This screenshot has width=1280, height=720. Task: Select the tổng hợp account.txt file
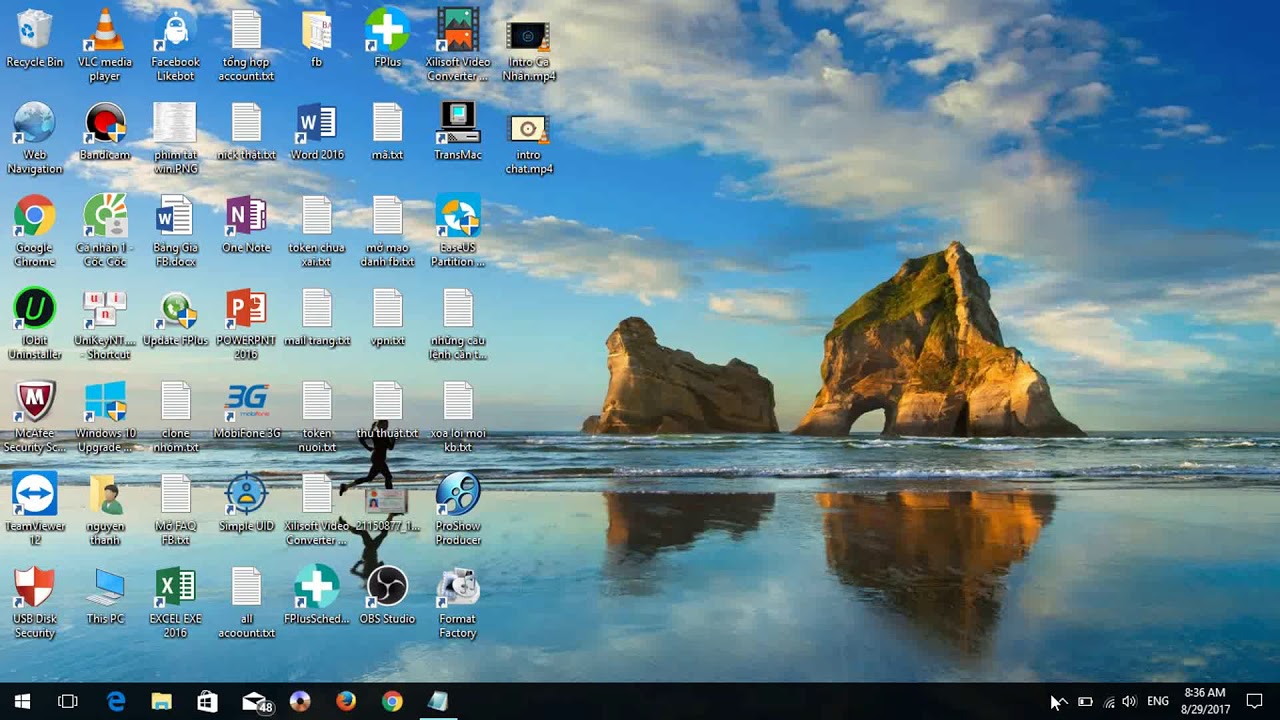tap(246, 45)
